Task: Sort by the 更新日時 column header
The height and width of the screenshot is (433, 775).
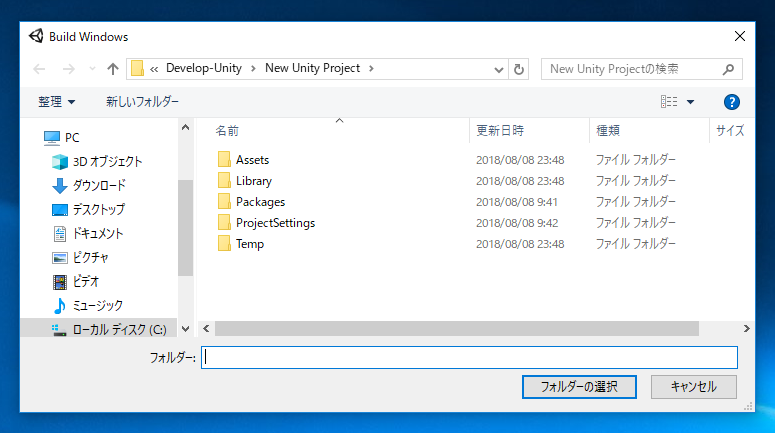Action: click(500, 130)
